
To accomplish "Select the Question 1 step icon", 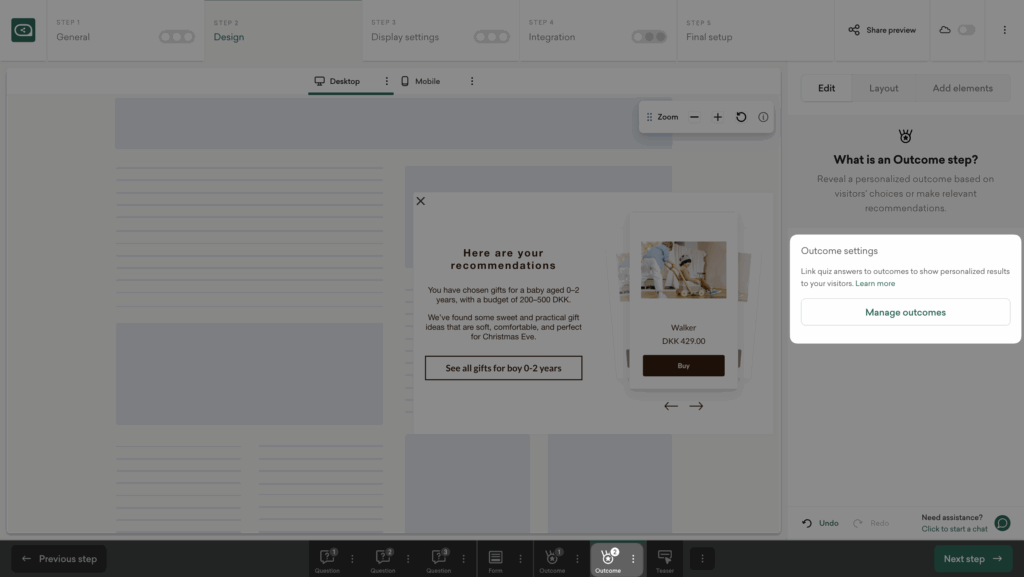I will pyautogui.click(x=327, y=559).
